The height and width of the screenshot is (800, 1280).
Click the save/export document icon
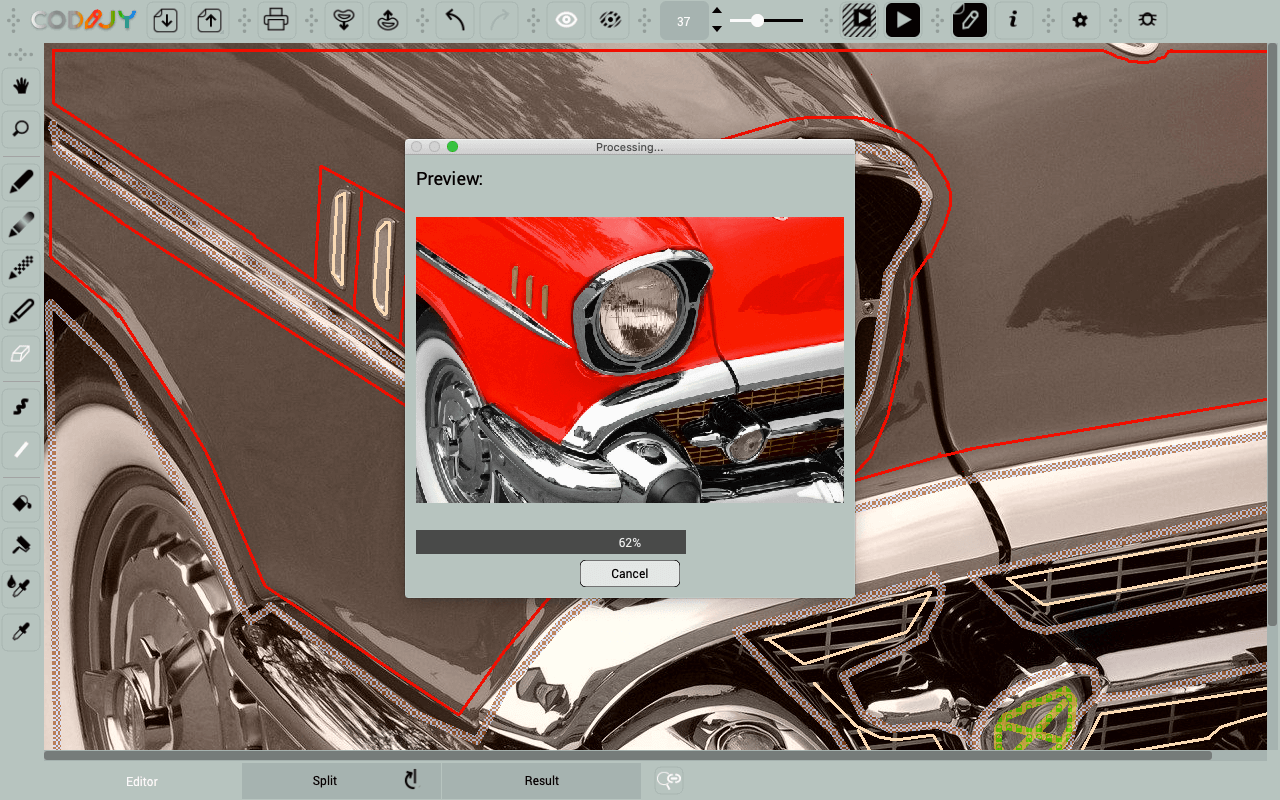coord(209,20)
